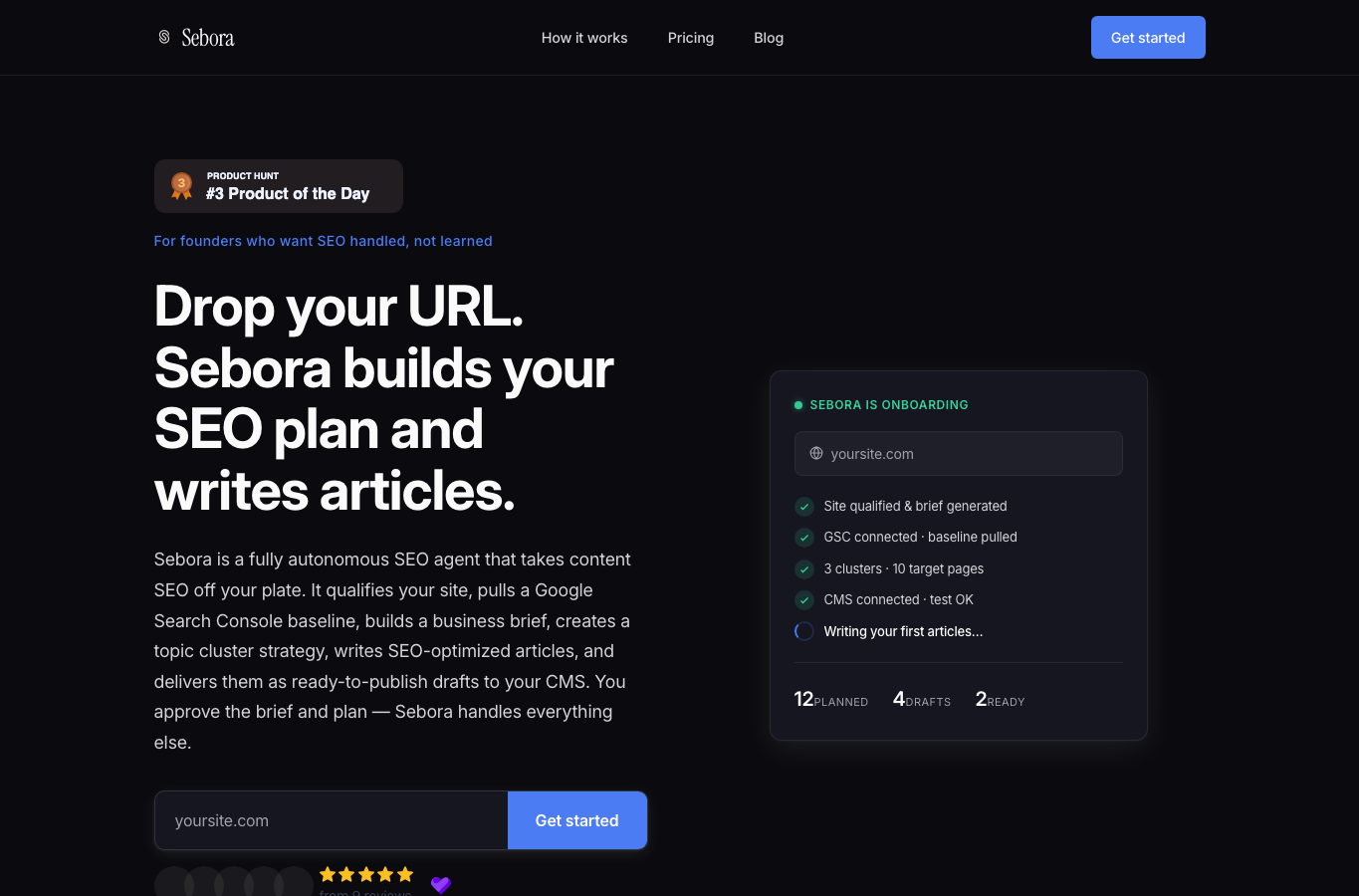Click the loading spinner beside Writing your first articles
The height and width of the screenshot is (896, 1359).
(804, 631)
